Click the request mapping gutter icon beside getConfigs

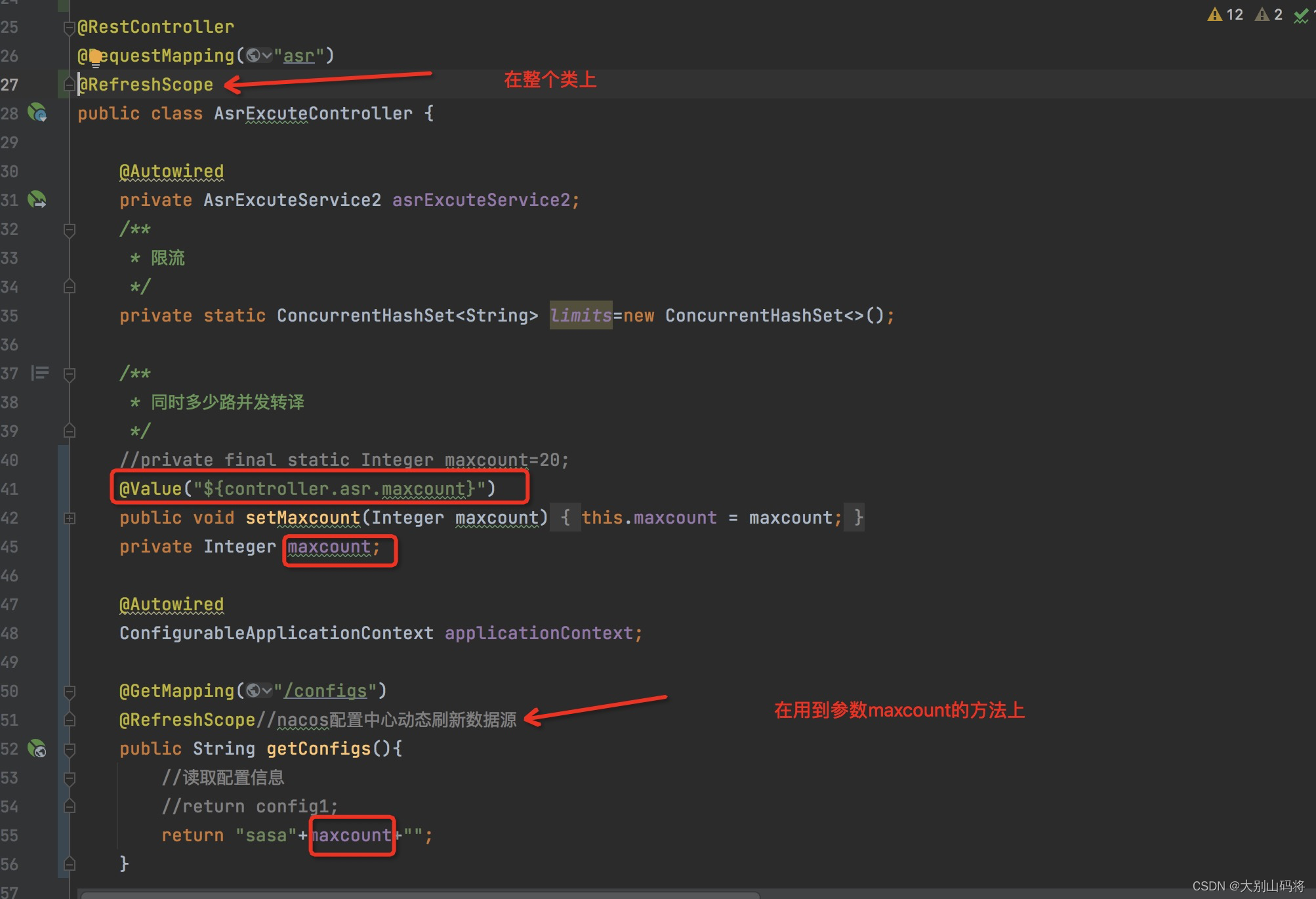point(37,748)
